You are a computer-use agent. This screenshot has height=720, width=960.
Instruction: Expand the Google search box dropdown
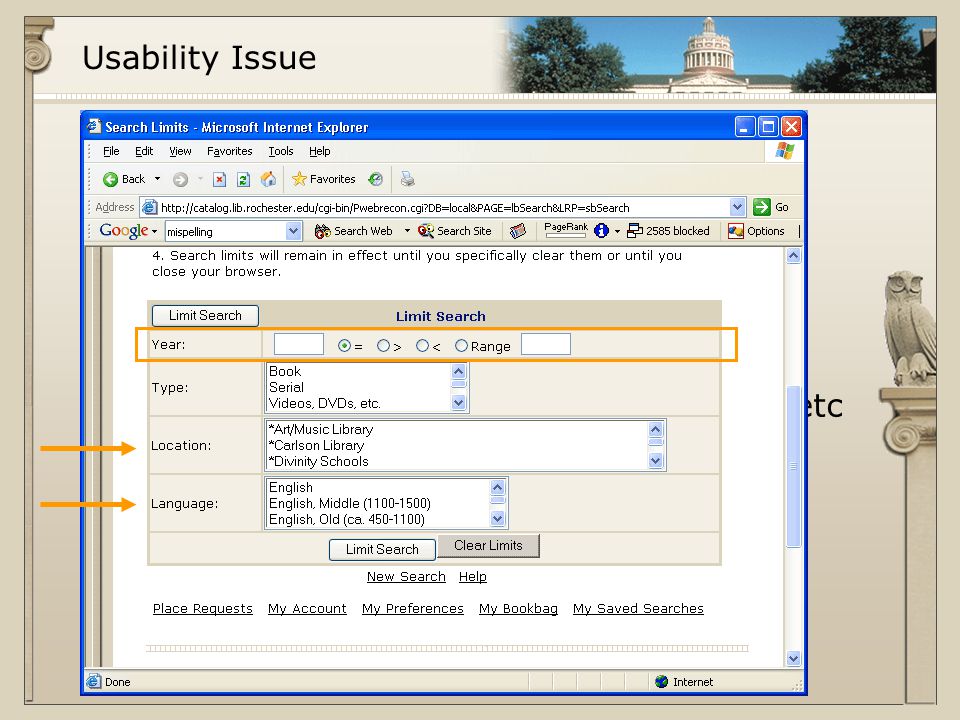pyautogui.click(x=294, y=231)
